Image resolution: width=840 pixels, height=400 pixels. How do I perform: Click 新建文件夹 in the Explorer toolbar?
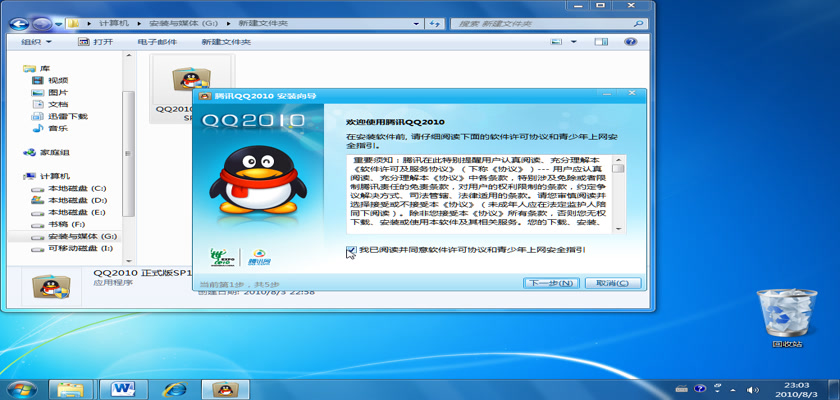pyautogui.click(x=225, y=42)
